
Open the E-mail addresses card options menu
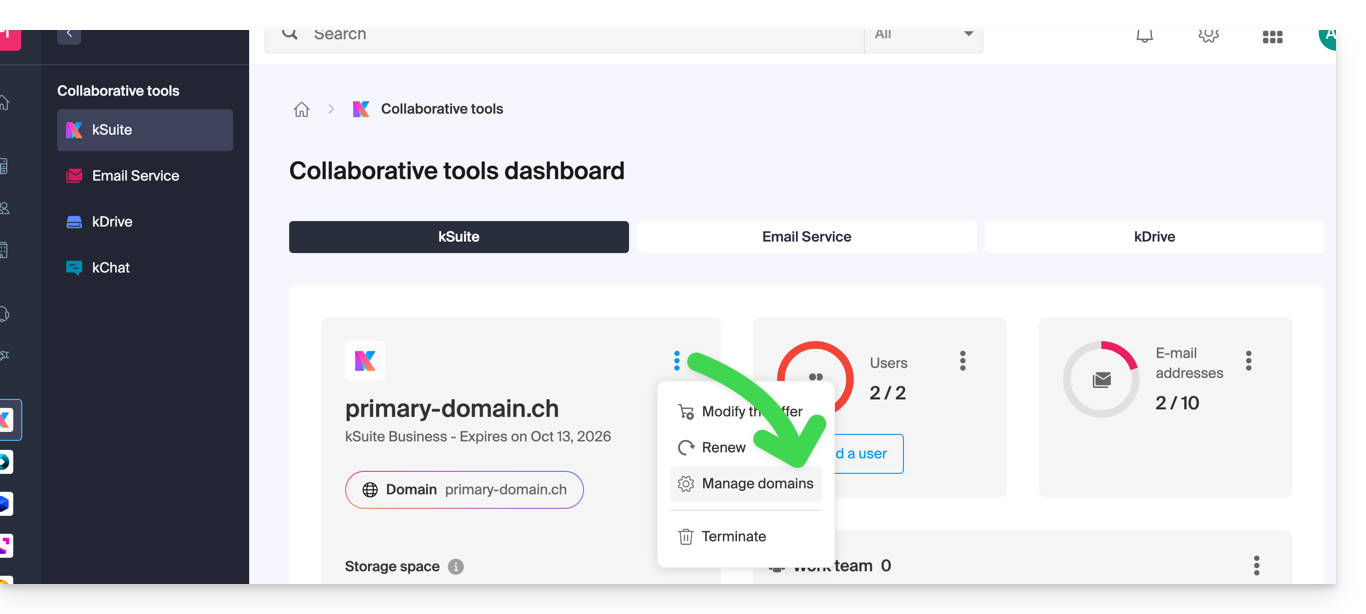coord(1248,361)
